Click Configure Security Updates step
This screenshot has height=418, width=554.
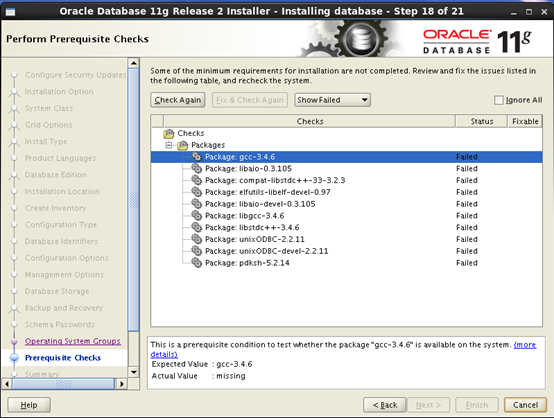click(75, 75)
